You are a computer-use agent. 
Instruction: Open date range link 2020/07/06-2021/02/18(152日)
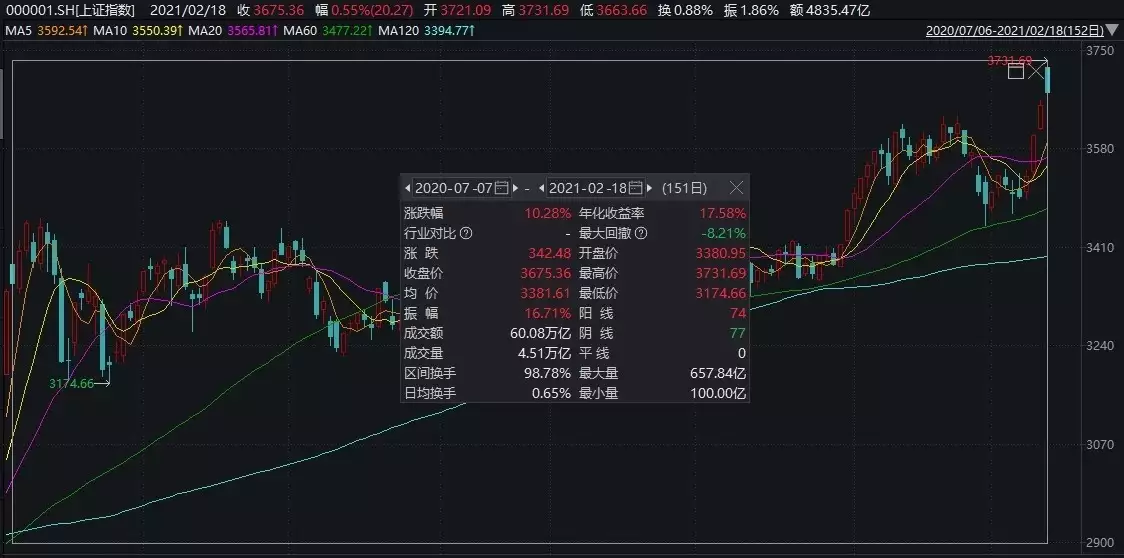pyautogui.click(x=1014, y=31)
